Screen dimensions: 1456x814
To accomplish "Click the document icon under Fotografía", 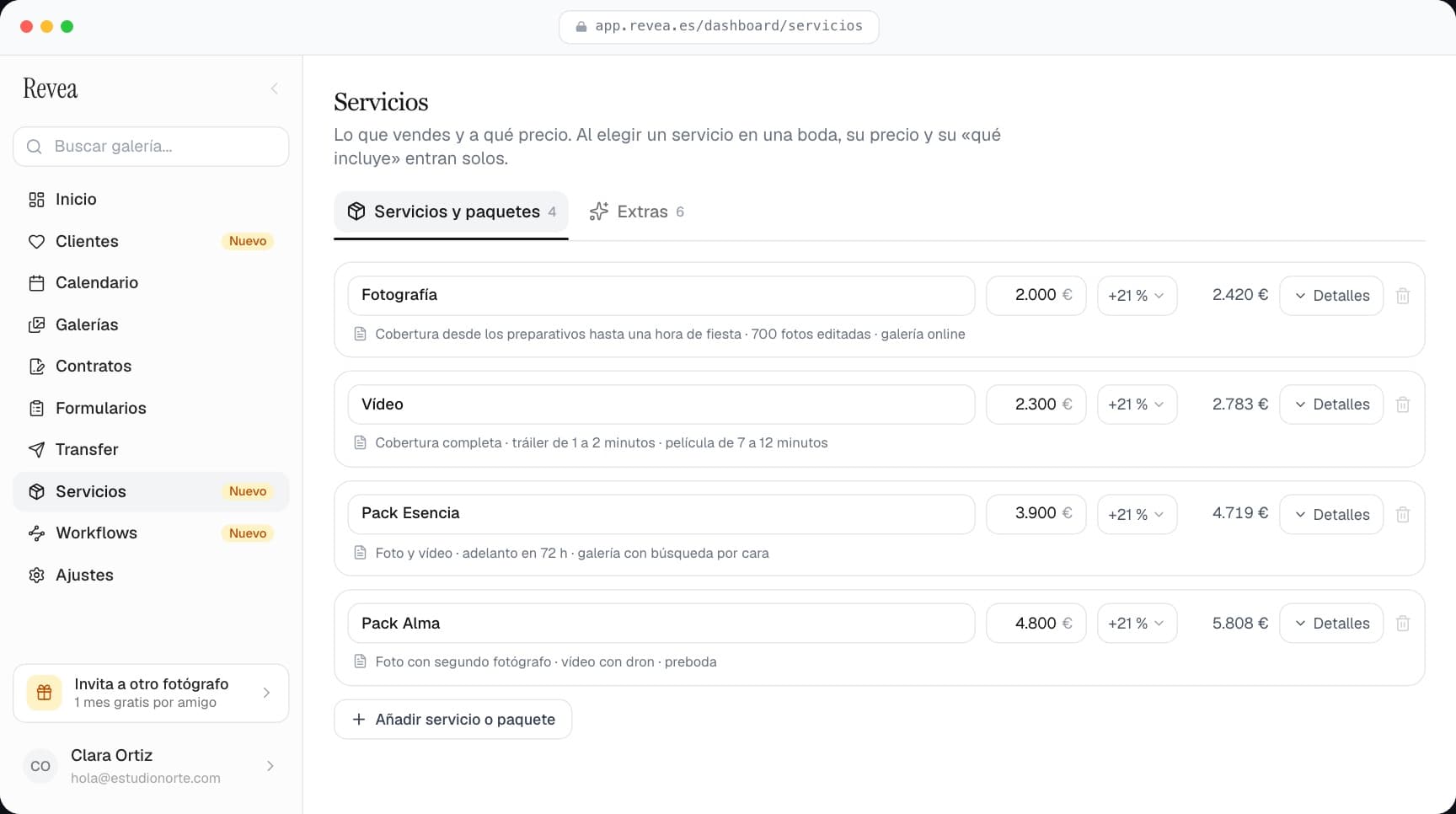I will (x=360, y=334).
